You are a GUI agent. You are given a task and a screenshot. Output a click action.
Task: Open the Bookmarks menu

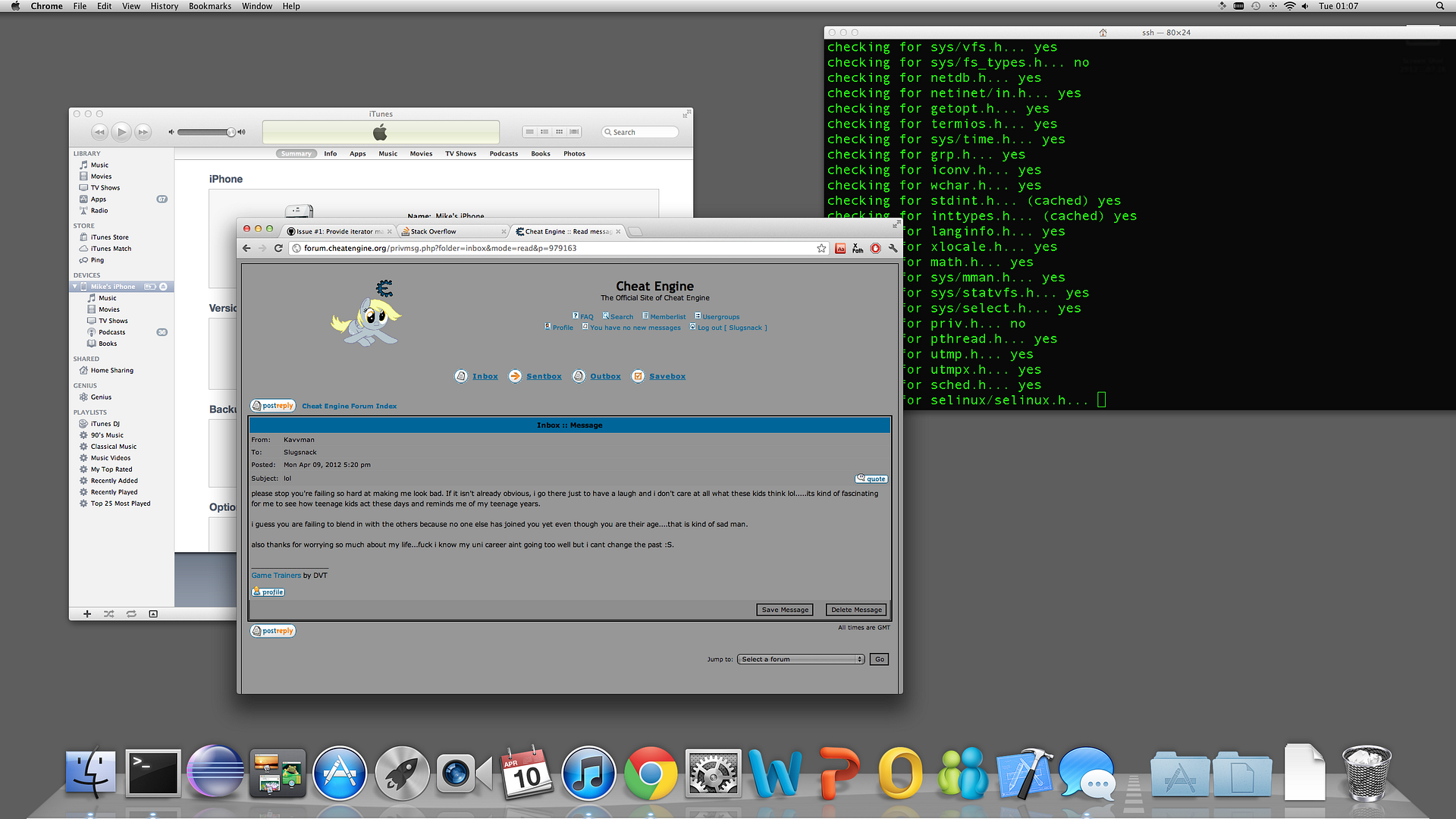(210, 6)
